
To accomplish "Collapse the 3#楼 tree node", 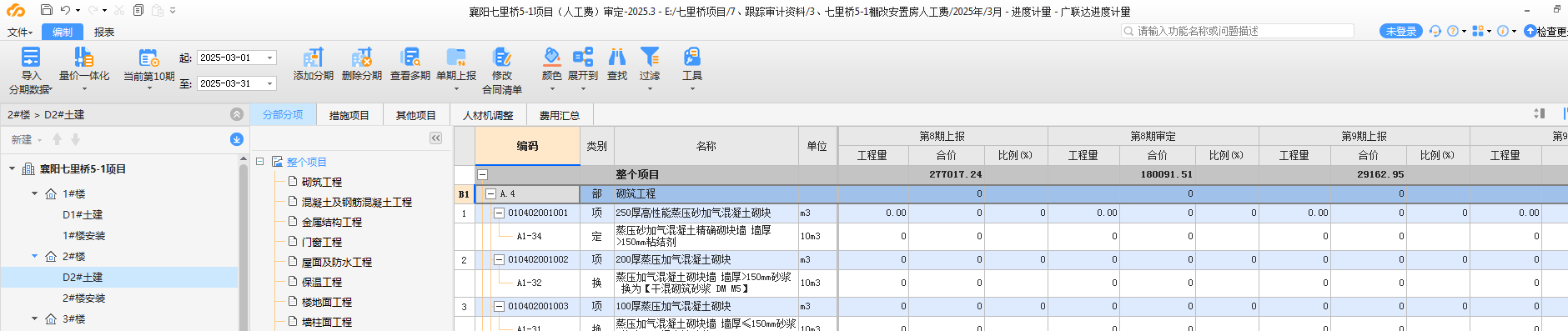I will coord(34,318).
